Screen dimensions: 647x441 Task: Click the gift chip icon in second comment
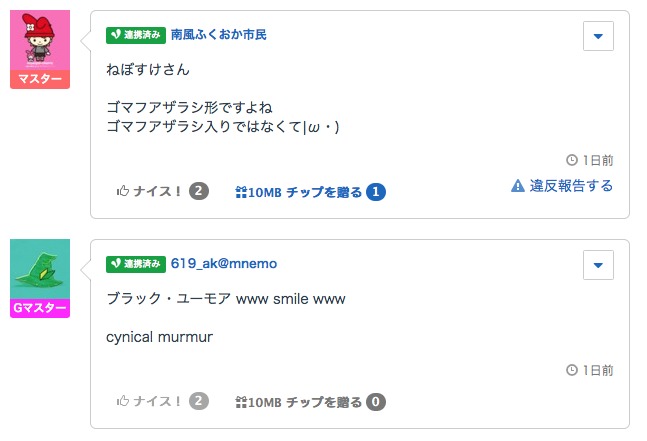(240, 402)
